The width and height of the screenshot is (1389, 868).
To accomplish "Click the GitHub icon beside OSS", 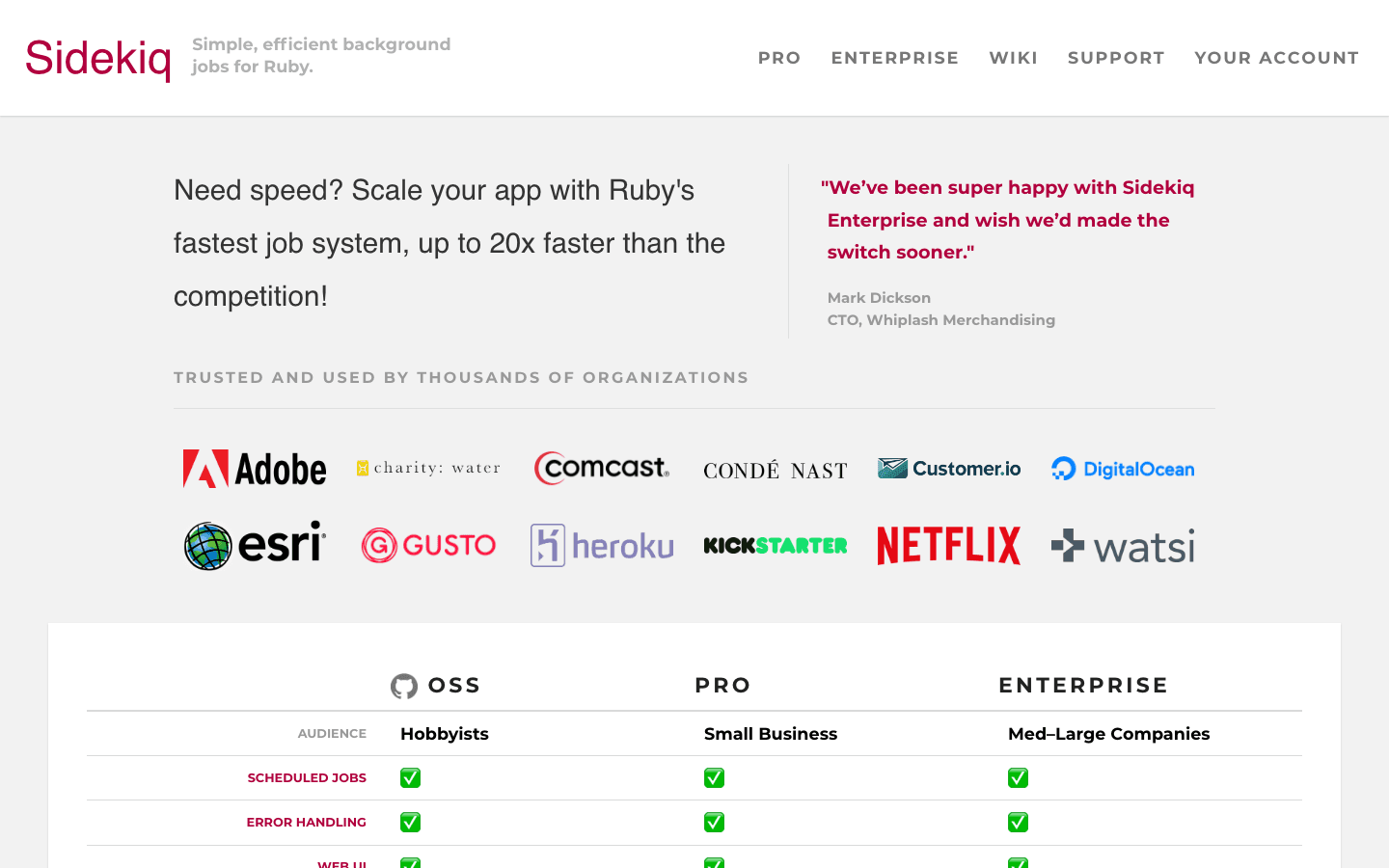I will (x=404, y=686).
